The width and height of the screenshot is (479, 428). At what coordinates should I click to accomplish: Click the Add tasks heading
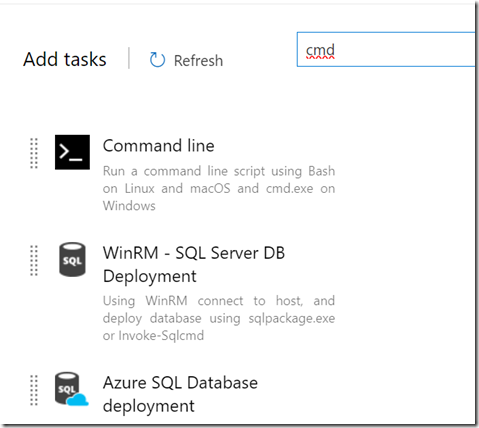click(x=65, y=59)
